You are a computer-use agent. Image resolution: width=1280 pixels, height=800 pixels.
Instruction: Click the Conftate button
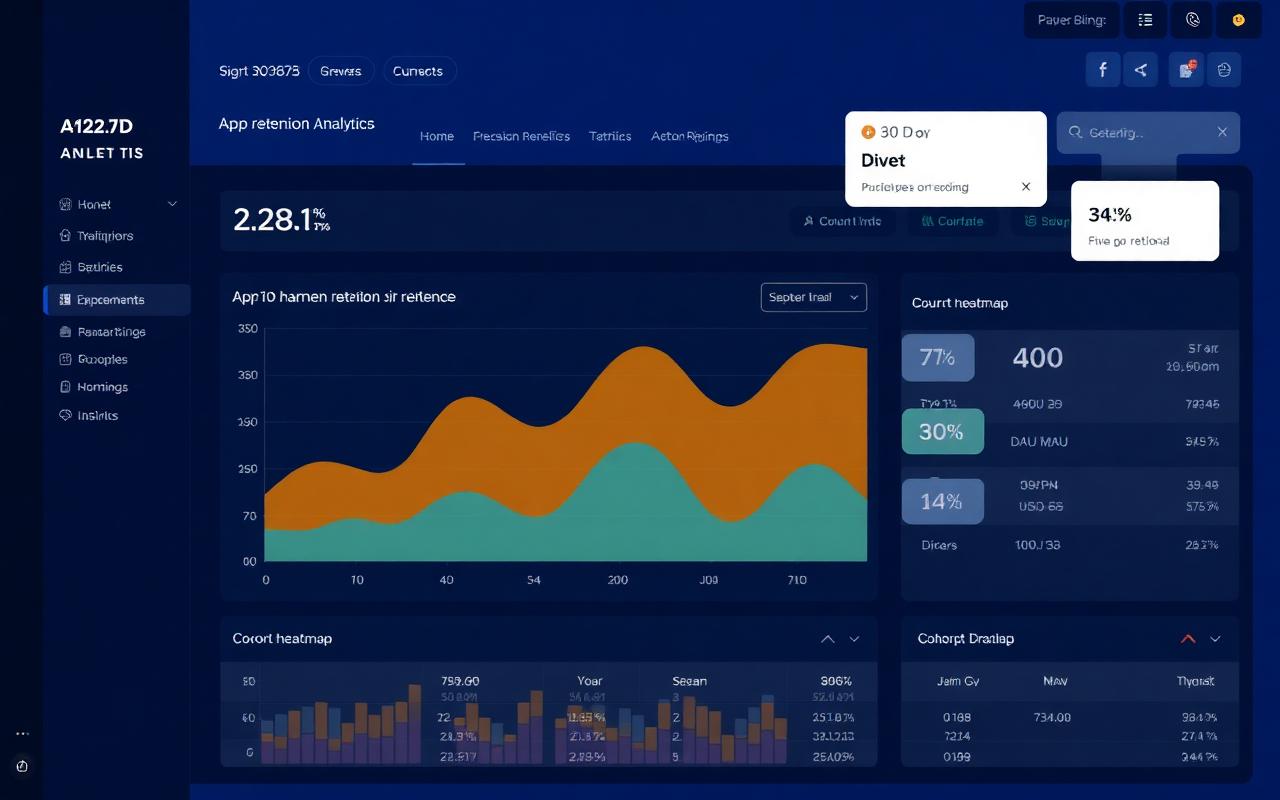point(952,222)
